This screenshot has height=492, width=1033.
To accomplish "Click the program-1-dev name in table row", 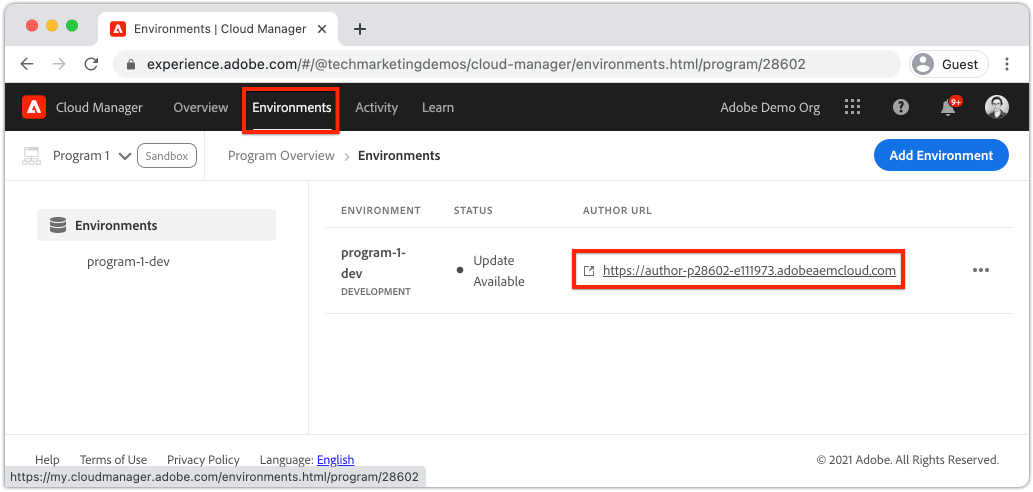I will pyautogui.click(x=374, y=263).
